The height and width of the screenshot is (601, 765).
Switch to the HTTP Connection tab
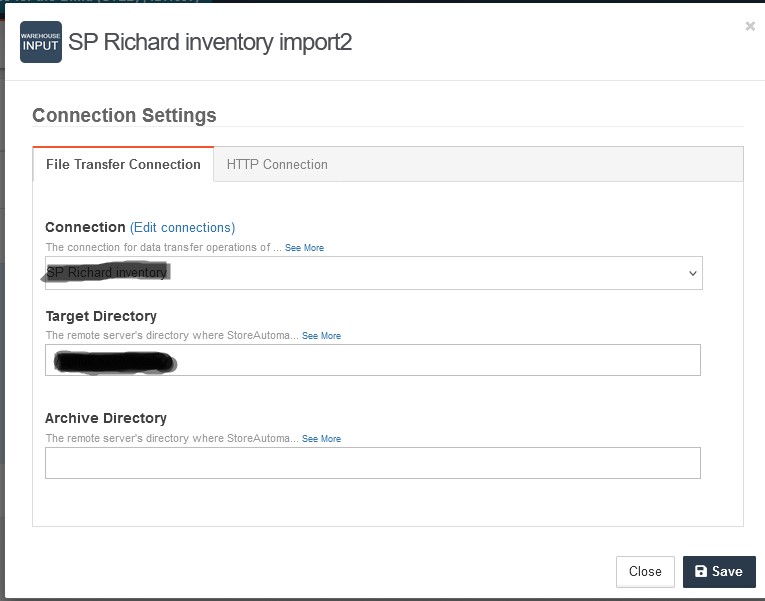(x=277, y=164)
